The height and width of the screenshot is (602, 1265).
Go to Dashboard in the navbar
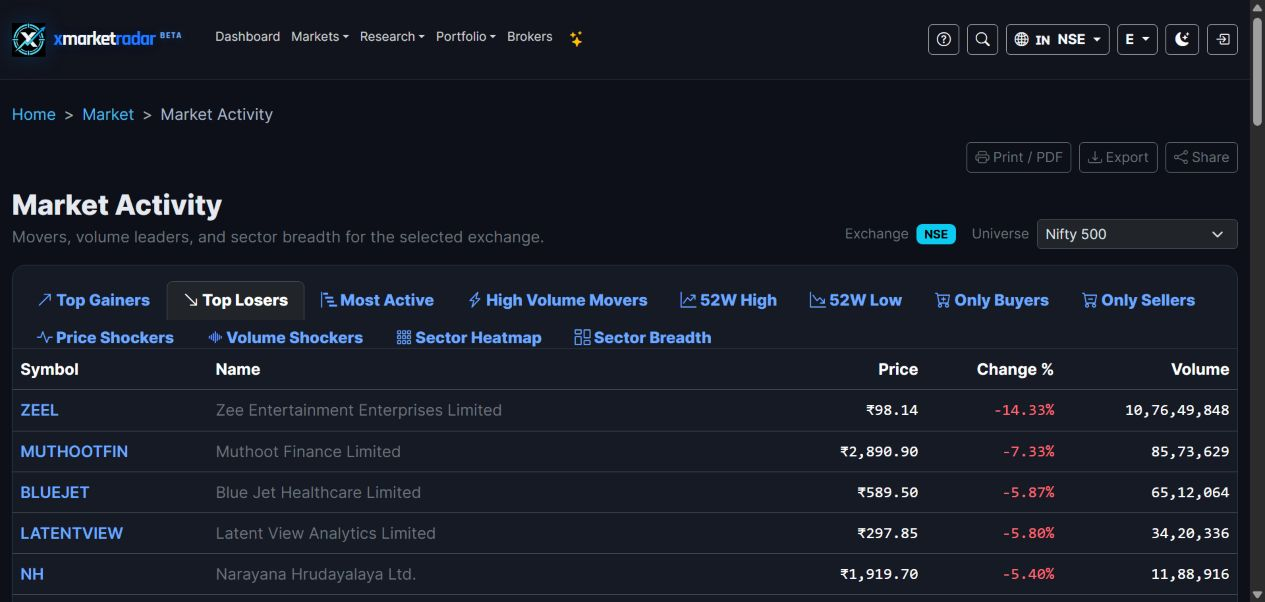point(247,37)
